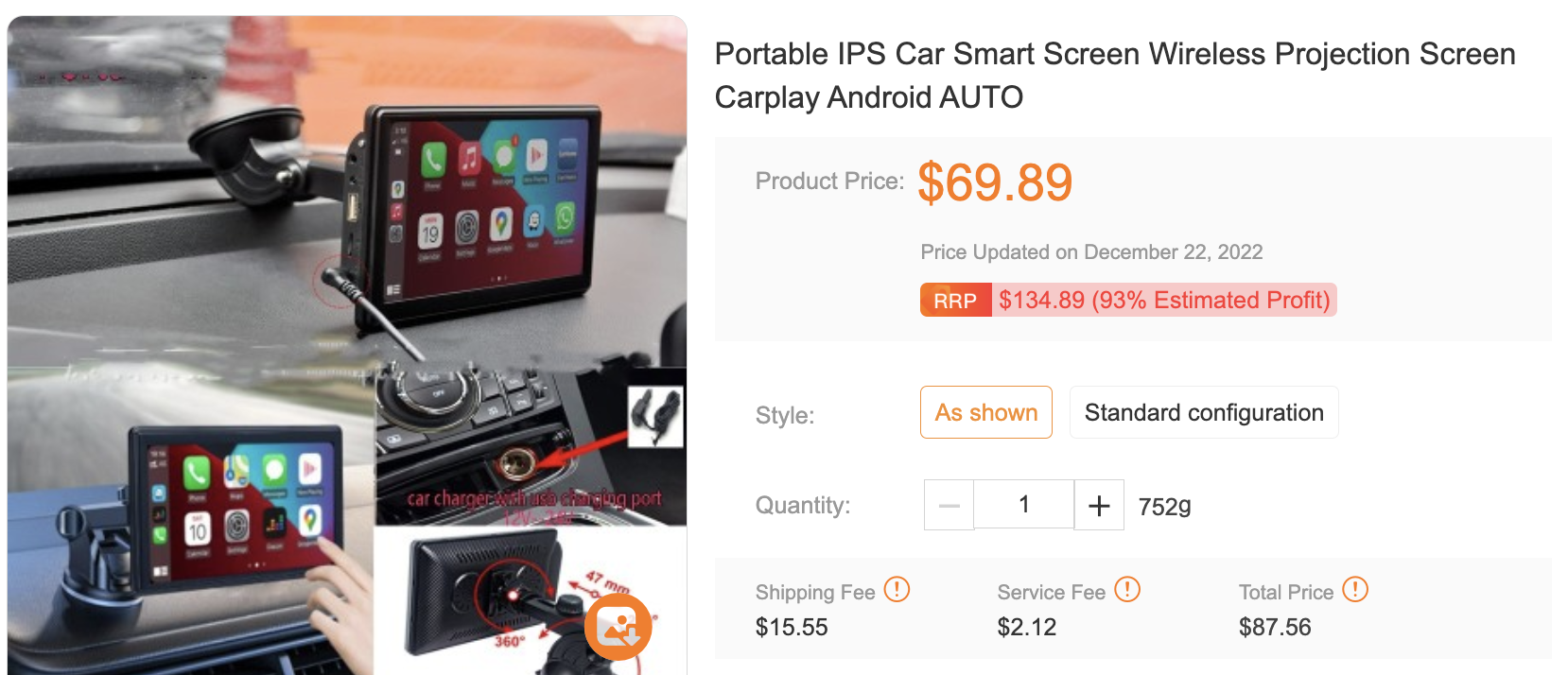Viewport: 1568px width, 675px height.
Task: Click the 752g weight label
Action: click(1164, 507)
